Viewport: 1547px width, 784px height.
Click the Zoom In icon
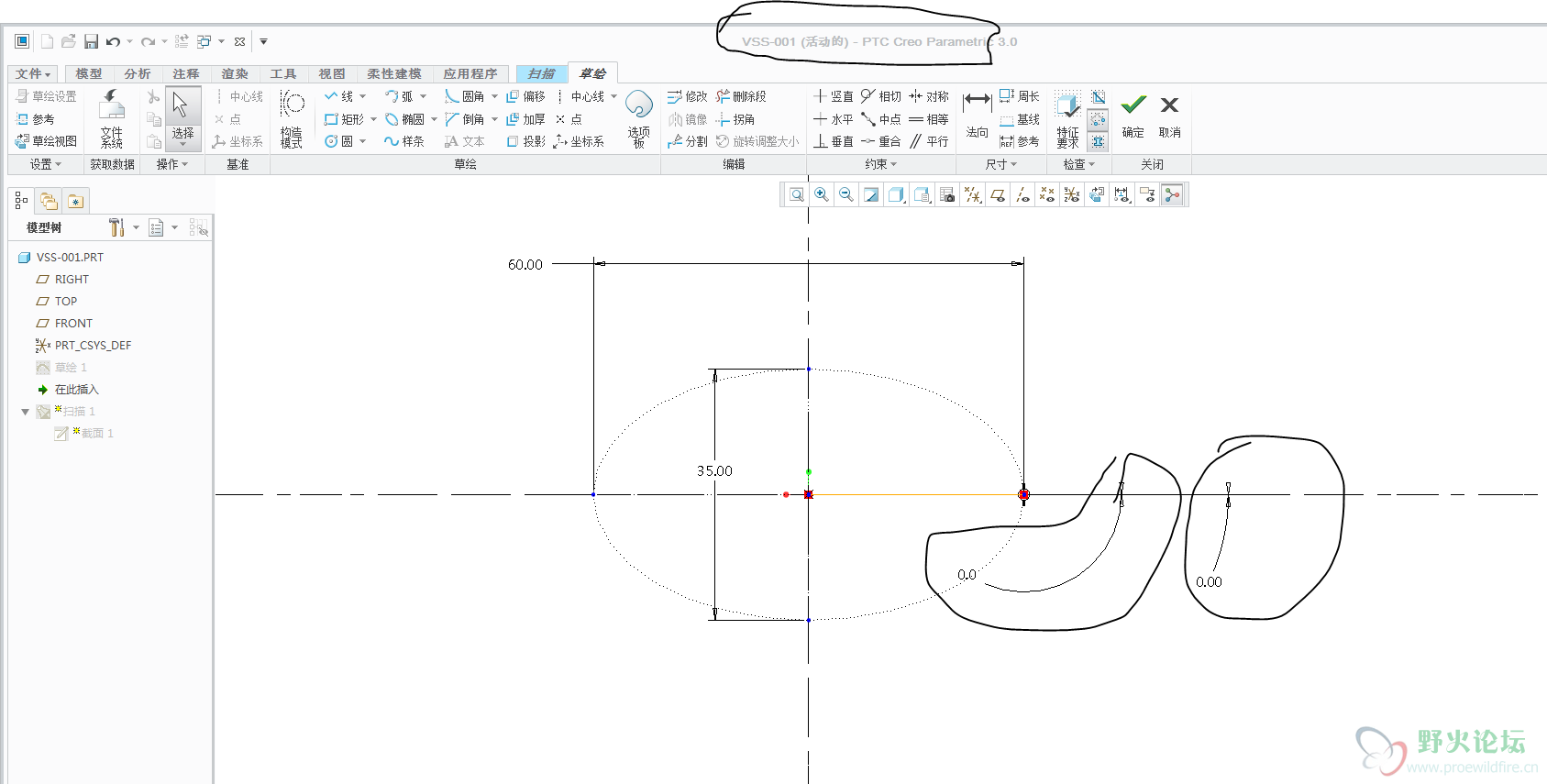pyautogui.click(x=822, y=194)
